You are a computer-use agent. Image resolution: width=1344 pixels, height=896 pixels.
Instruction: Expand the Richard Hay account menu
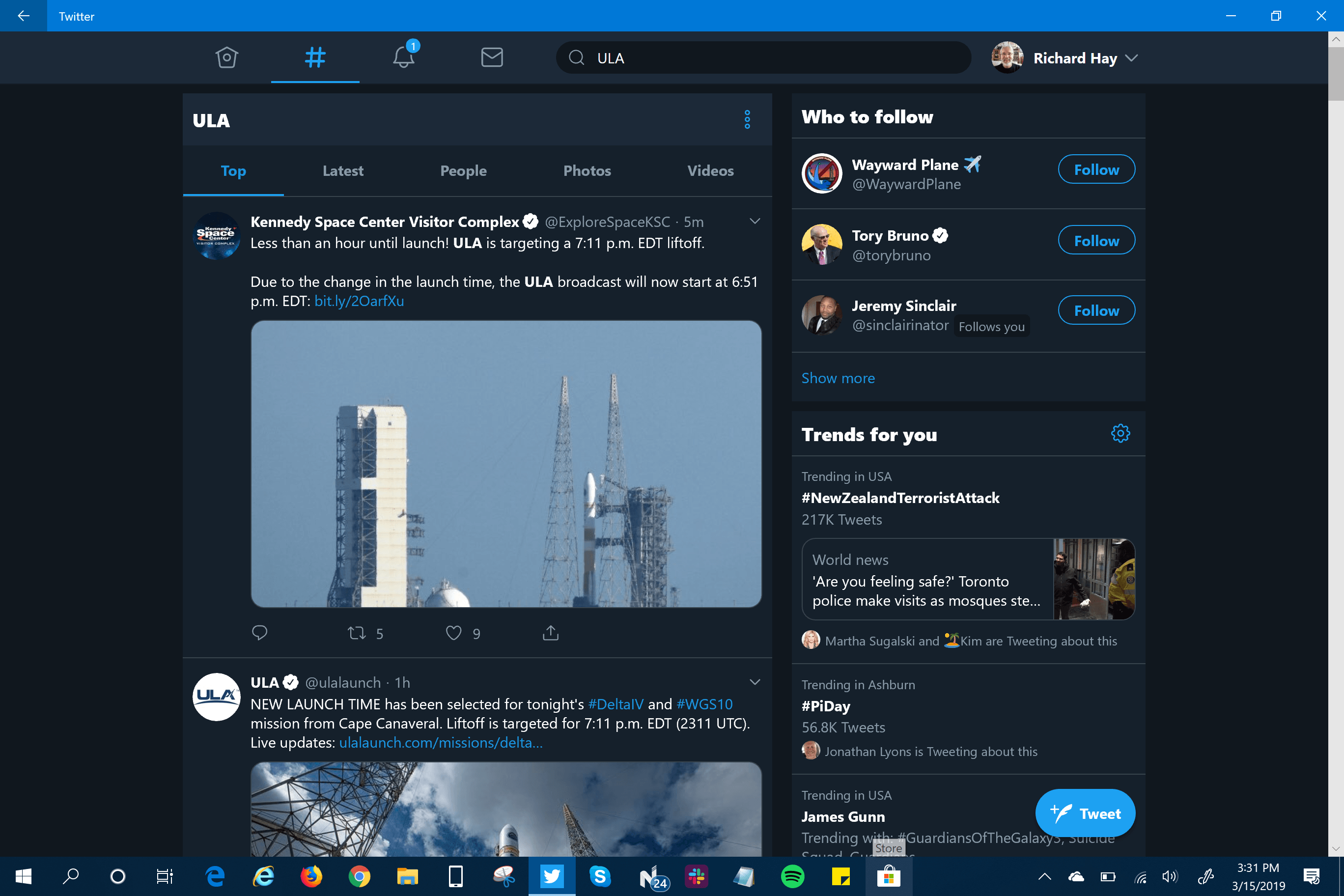pyautogui.click(x=1131, y=58)
